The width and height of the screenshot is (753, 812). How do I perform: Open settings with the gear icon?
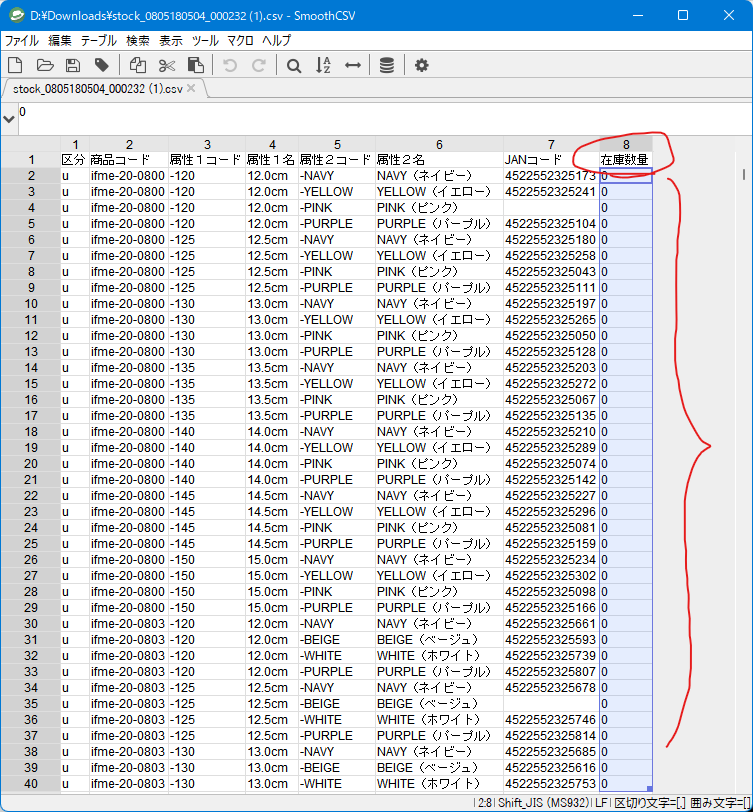pyautogui.click(x=421, y=65)
